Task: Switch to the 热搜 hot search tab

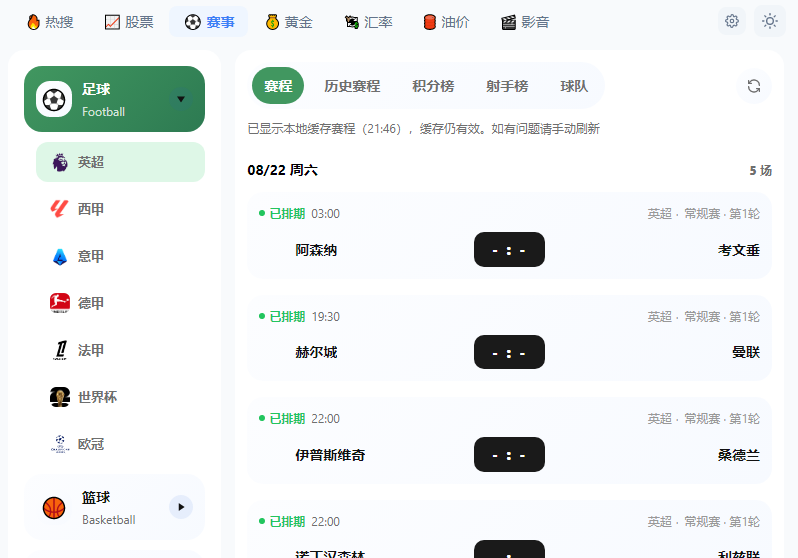Action: click(50, 22)
